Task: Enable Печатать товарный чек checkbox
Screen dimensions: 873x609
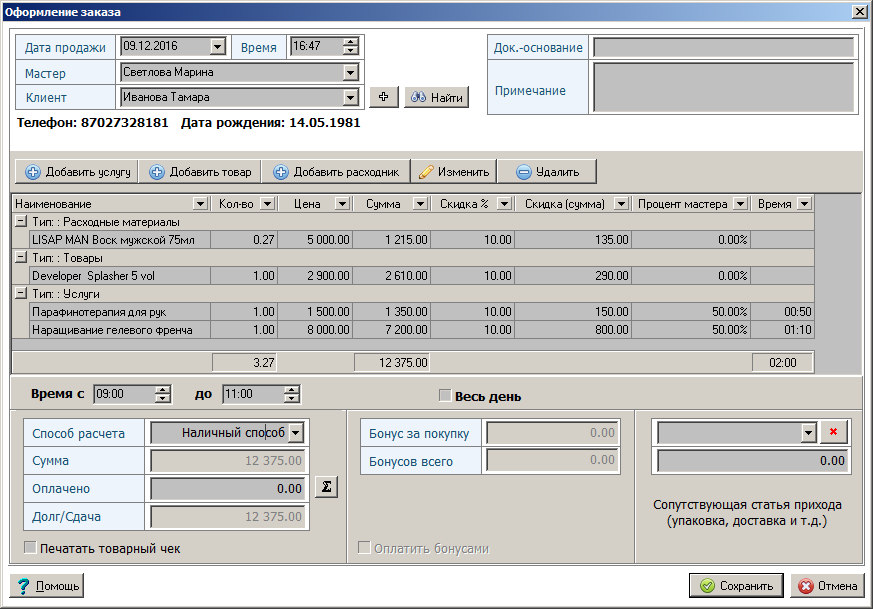Action: pos(31,548)
